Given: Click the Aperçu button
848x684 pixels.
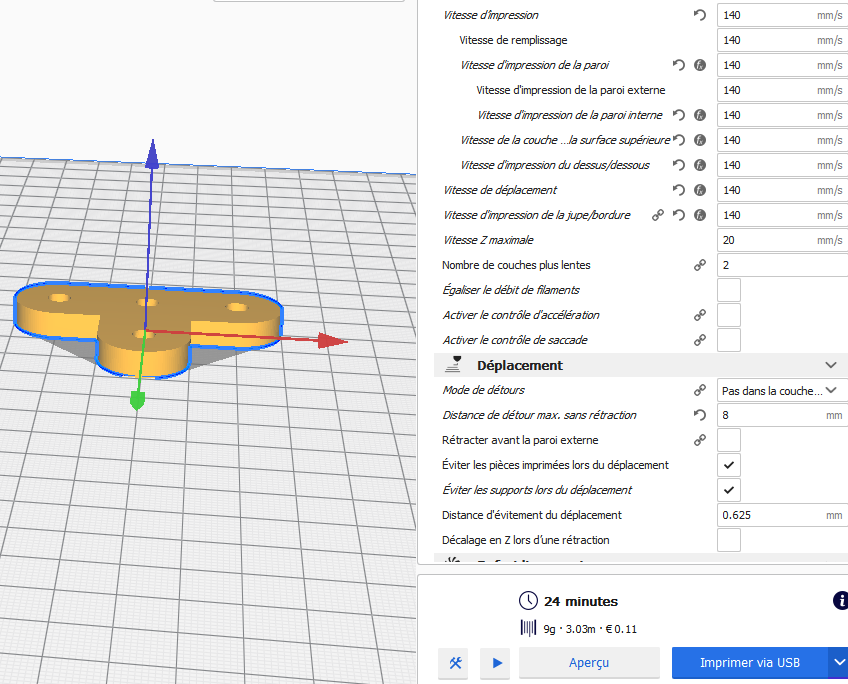Looking at the screenshot, I should pos(589,662).
